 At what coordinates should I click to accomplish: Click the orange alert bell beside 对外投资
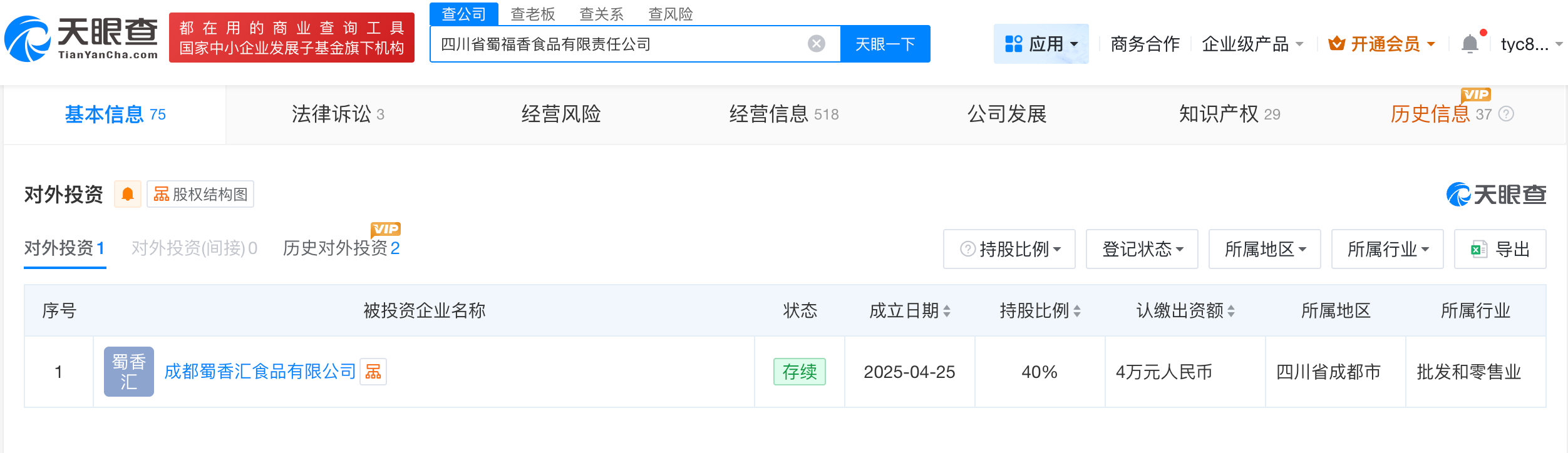pyautogui.click(x=128, y=194)
